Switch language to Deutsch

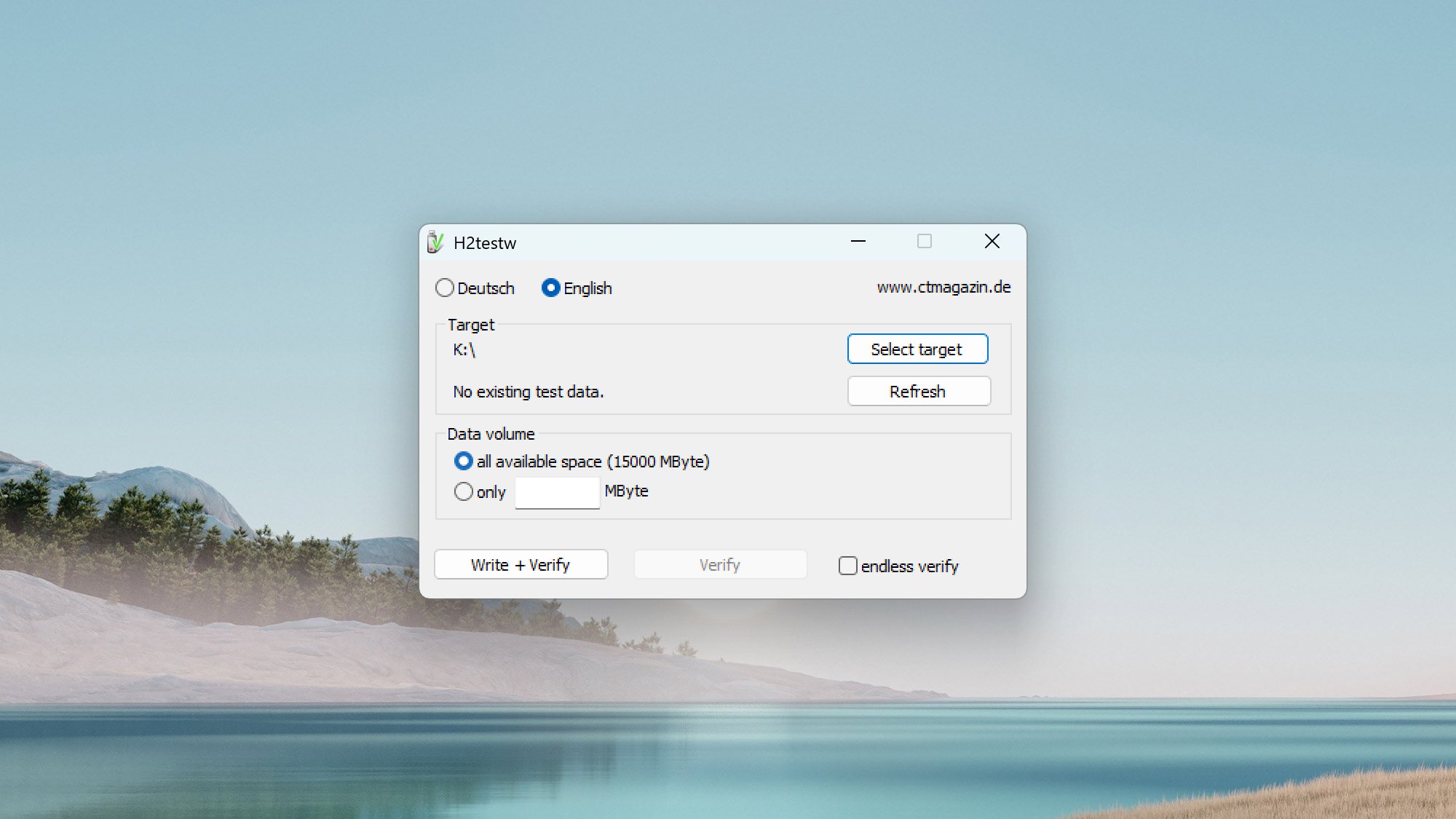coord(445,288)
